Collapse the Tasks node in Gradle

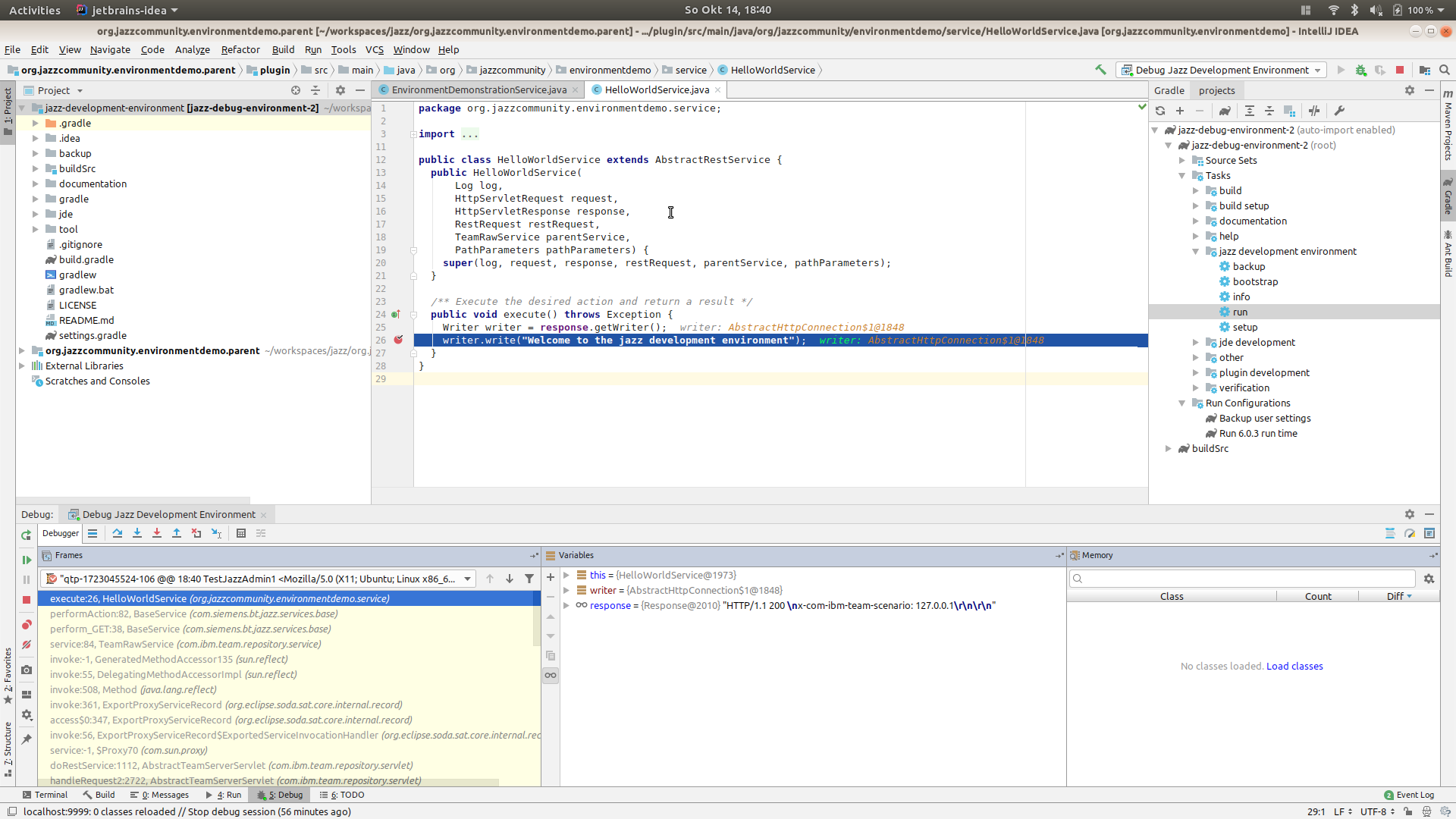pos(1181,175)
